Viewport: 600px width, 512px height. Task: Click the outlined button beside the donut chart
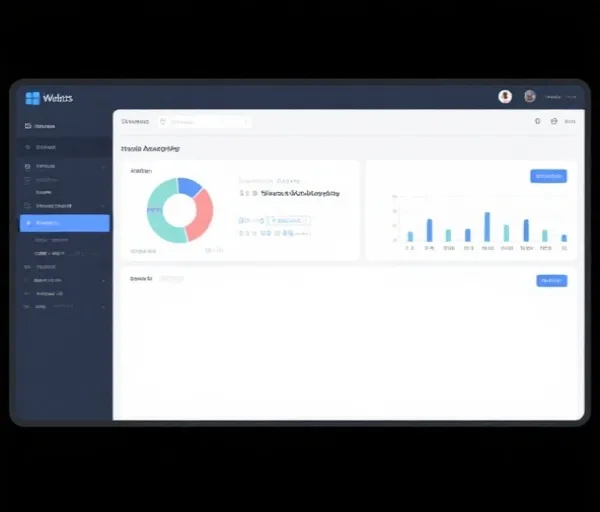[x=289, y=221]
